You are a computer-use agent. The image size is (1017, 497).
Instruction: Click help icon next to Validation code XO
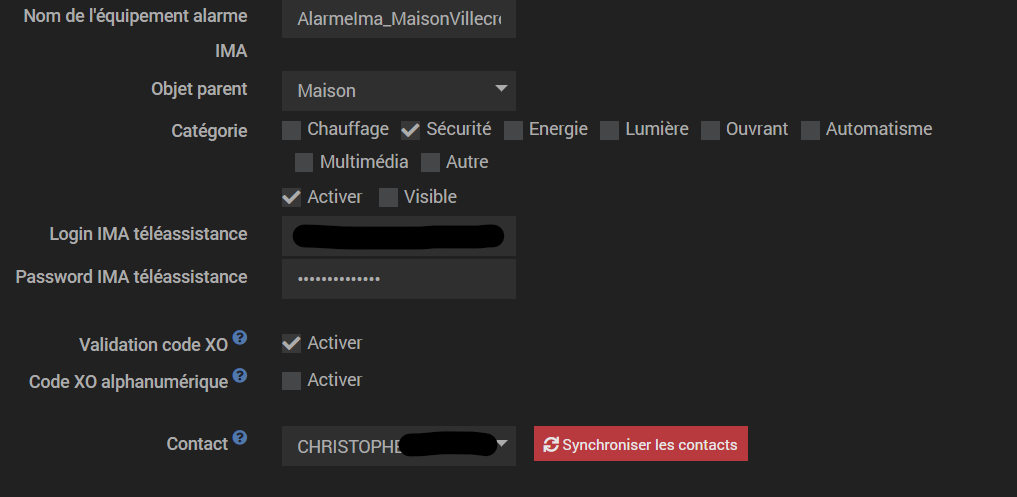click(x=239, y=338)
